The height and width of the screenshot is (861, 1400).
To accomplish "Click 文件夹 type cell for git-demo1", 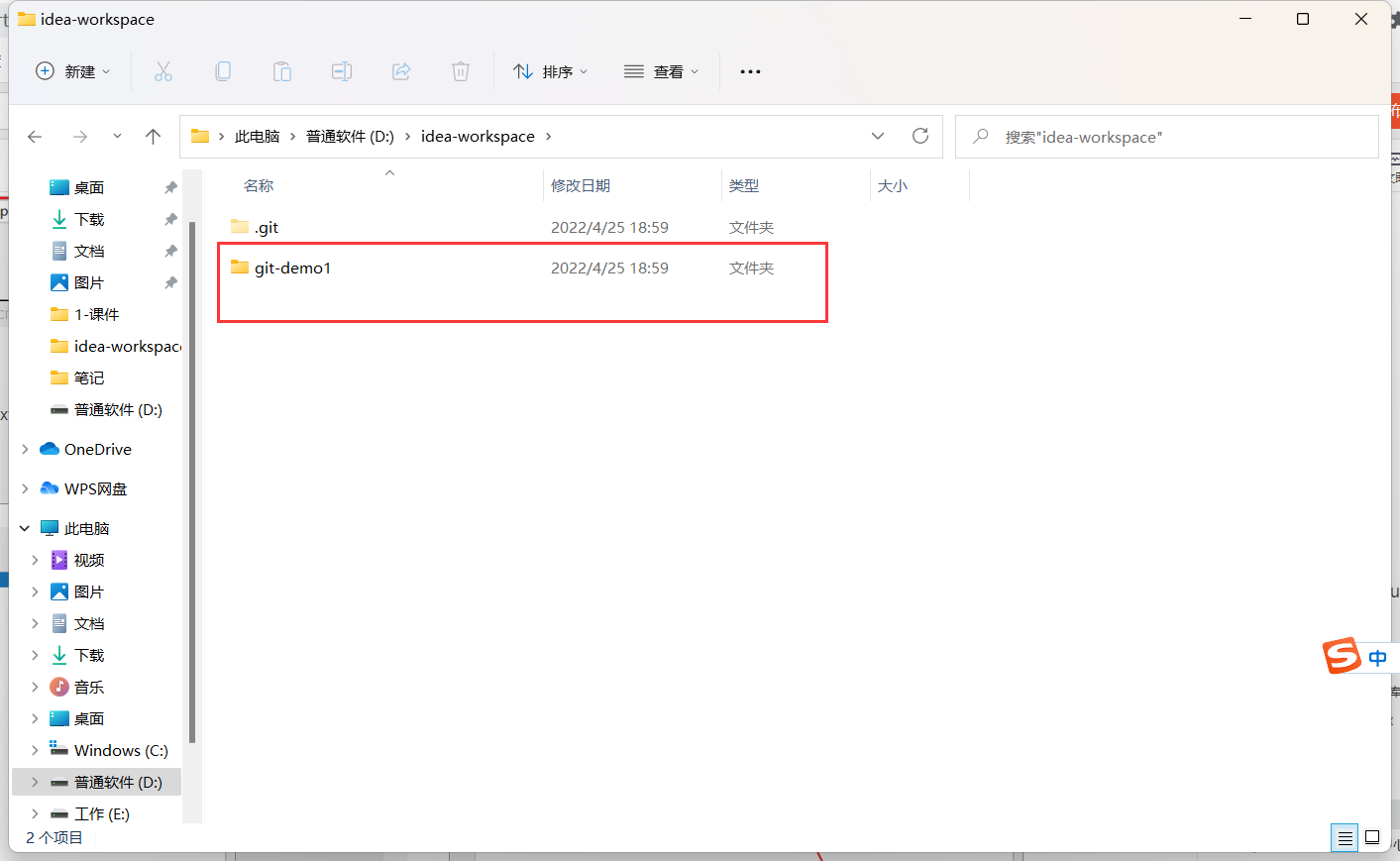I will pyautogui.click(x=751, y=268).
